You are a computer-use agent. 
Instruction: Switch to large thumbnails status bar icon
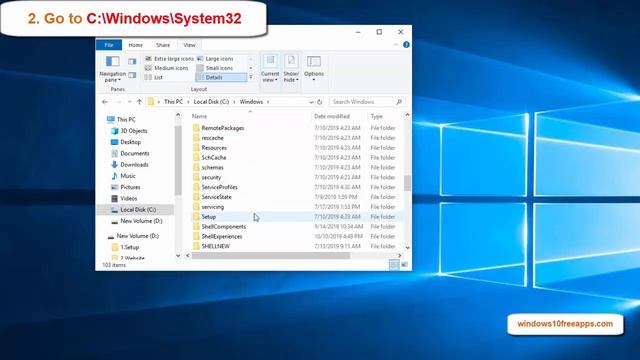[x=404, y=265]
